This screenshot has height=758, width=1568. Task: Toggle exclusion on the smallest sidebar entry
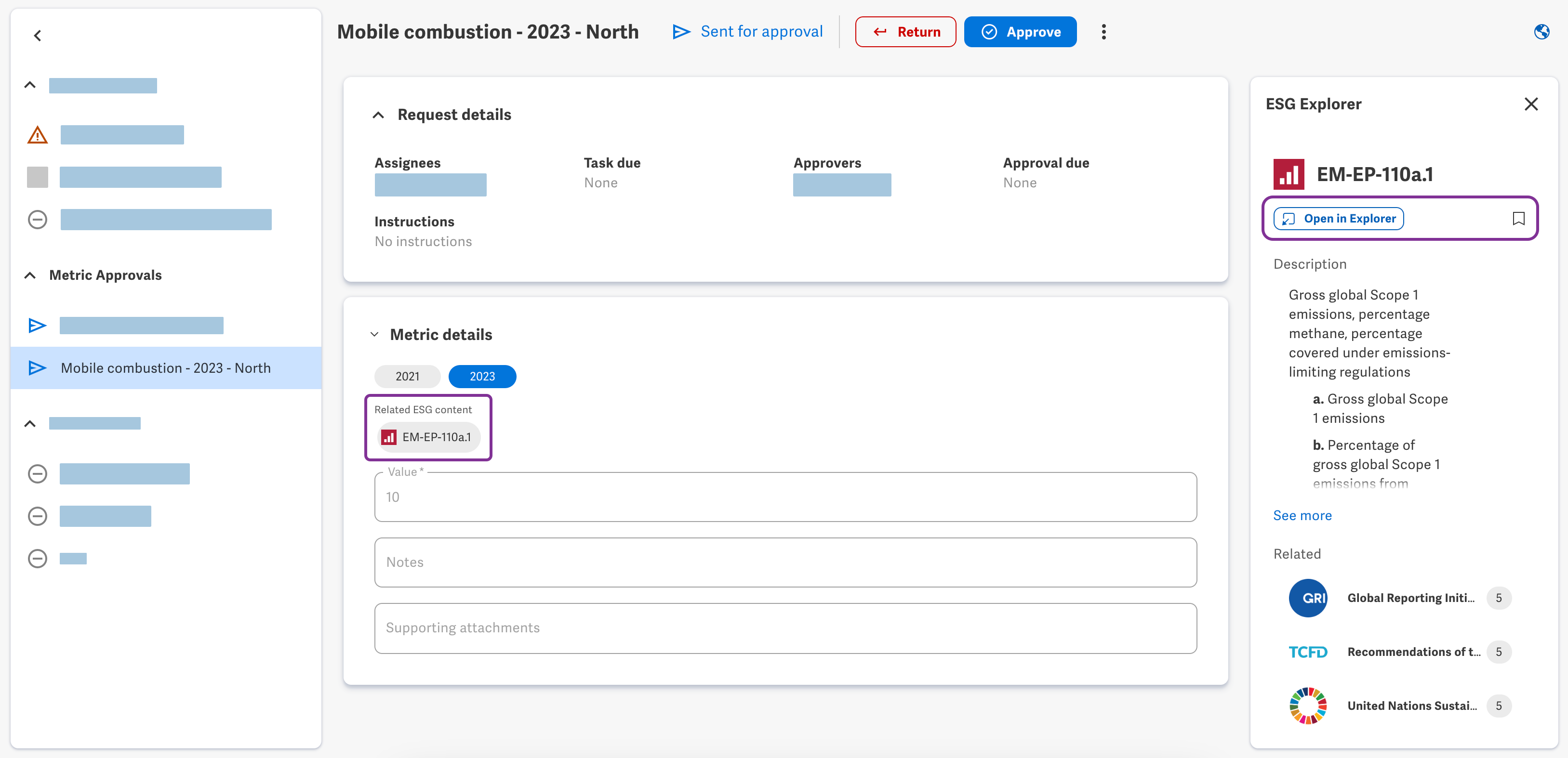pyautogui.click(x=37, y=558)
